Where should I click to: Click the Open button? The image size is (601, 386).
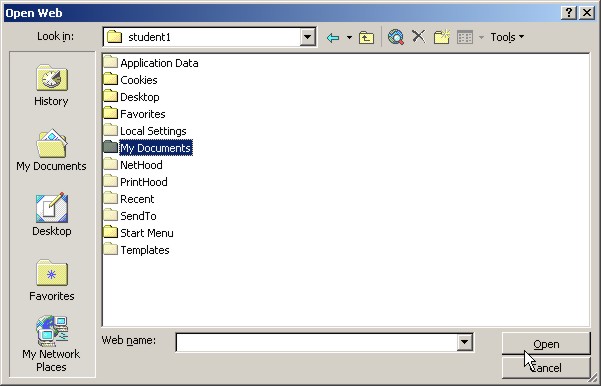pyautogui.click(x=546, y=343)
